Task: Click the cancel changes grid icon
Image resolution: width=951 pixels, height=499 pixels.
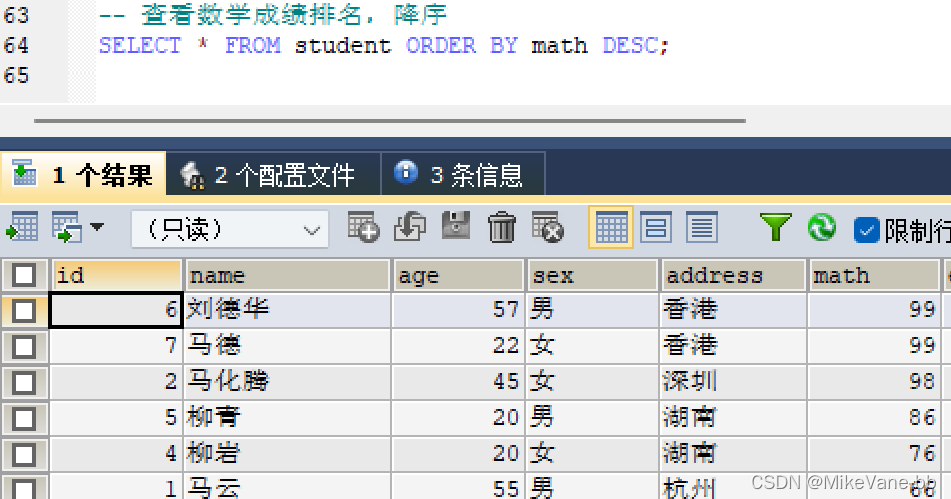Action: pos(548,227)
